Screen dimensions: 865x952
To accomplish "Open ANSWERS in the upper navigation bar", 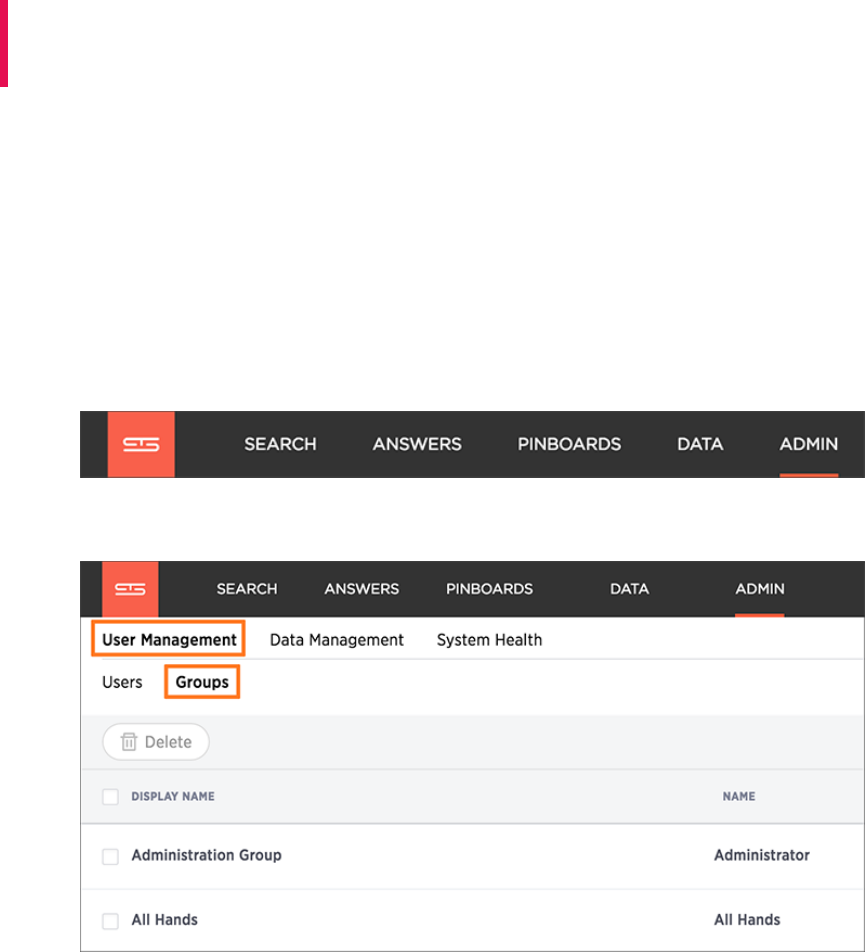I will (x=417, y=444).
